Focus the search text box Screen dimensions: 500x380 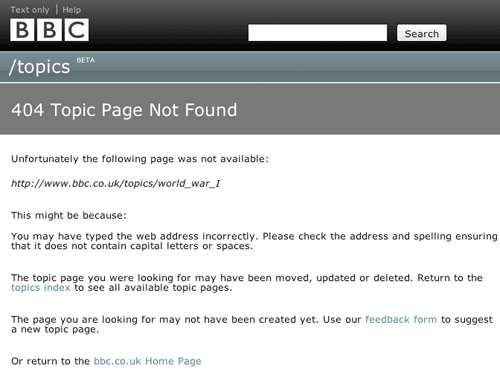[317, 33]
